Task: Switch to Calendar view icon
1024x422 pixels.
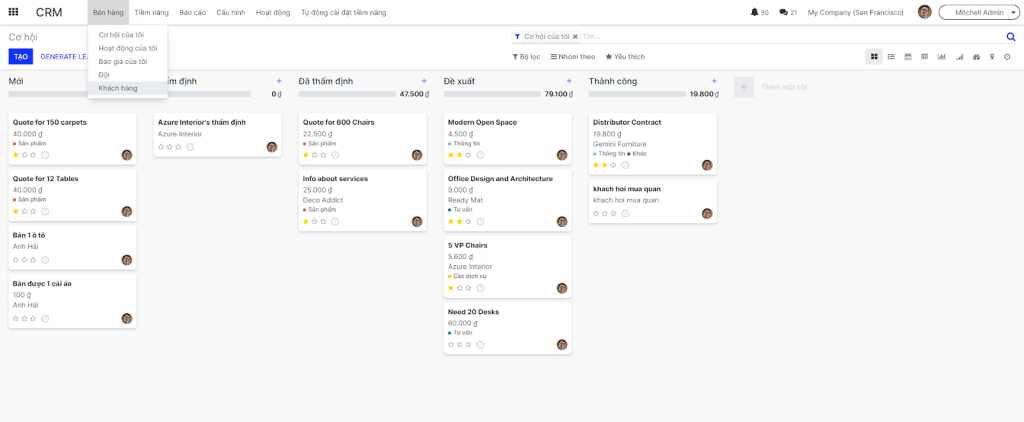Action: point(908,57)
